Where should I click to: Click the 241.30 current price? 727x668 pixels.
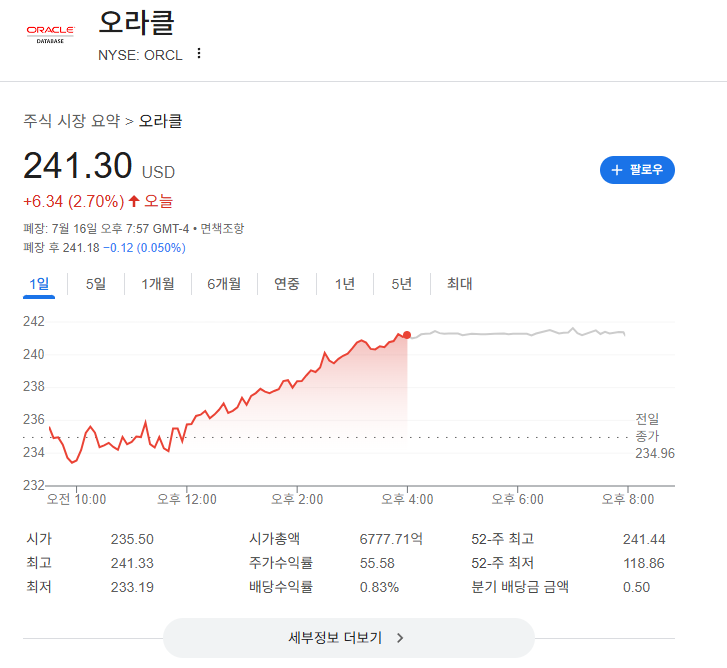pos(78,165)
